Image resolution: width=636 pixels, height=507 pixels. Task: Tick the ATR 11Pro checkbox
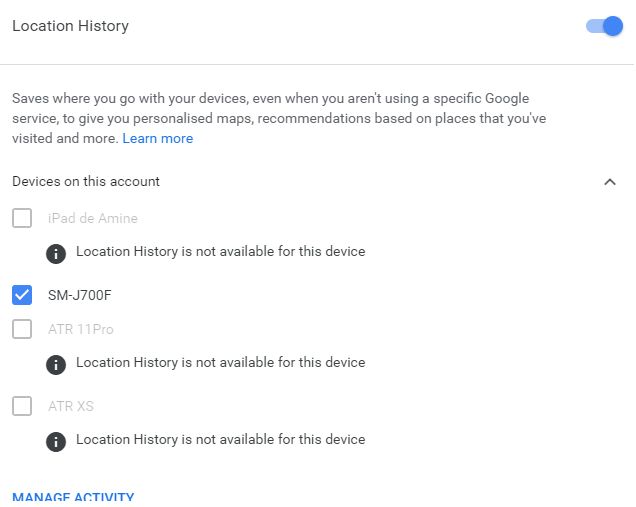click(x=22, y=329)
